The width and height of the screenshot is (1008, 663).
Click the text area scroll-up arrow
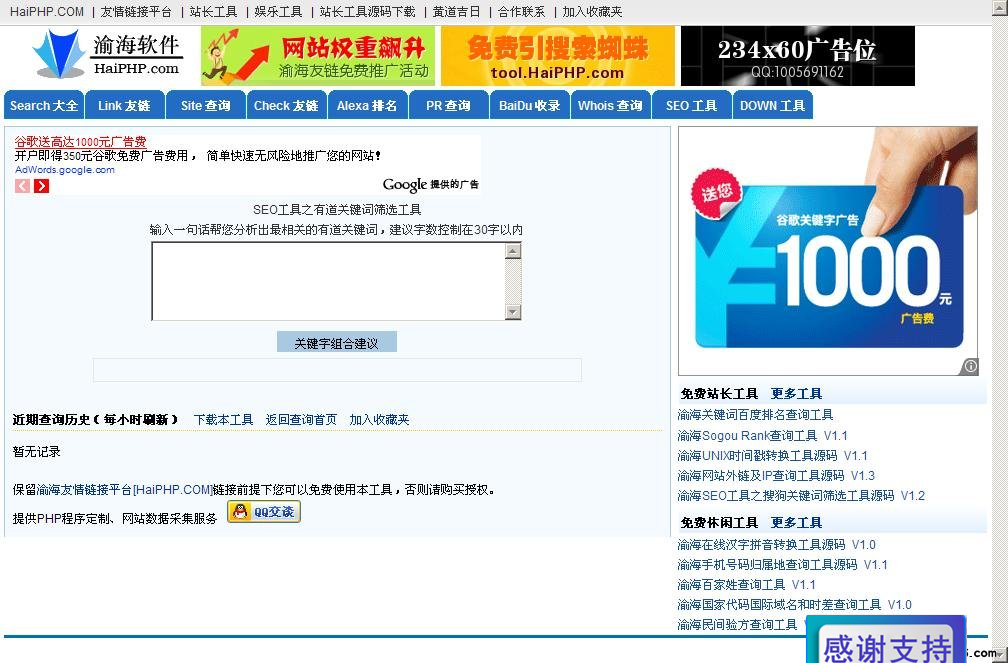click(x=513, y=251)
